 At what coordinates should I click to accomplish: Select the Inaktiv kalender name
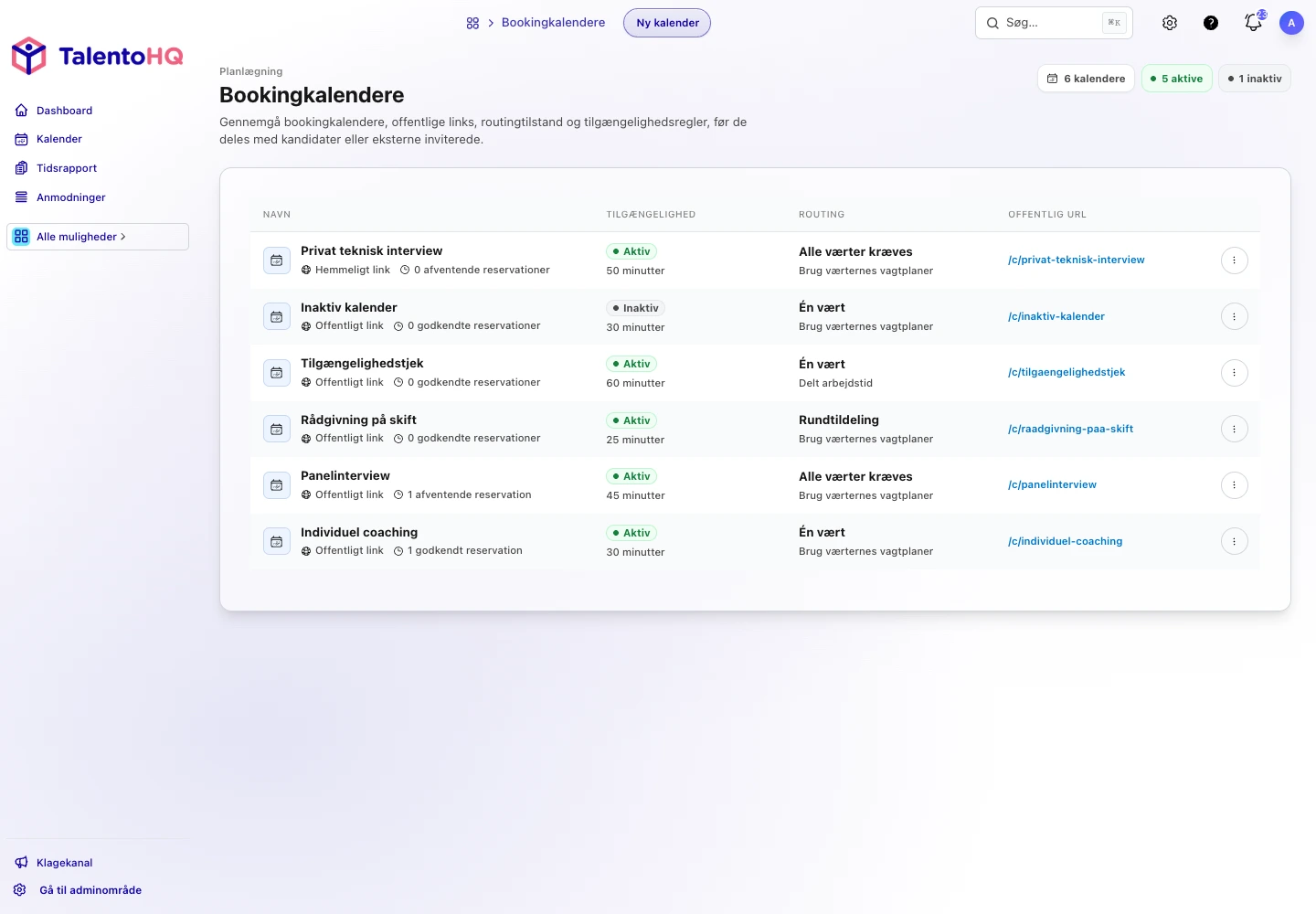pos(348,307)
